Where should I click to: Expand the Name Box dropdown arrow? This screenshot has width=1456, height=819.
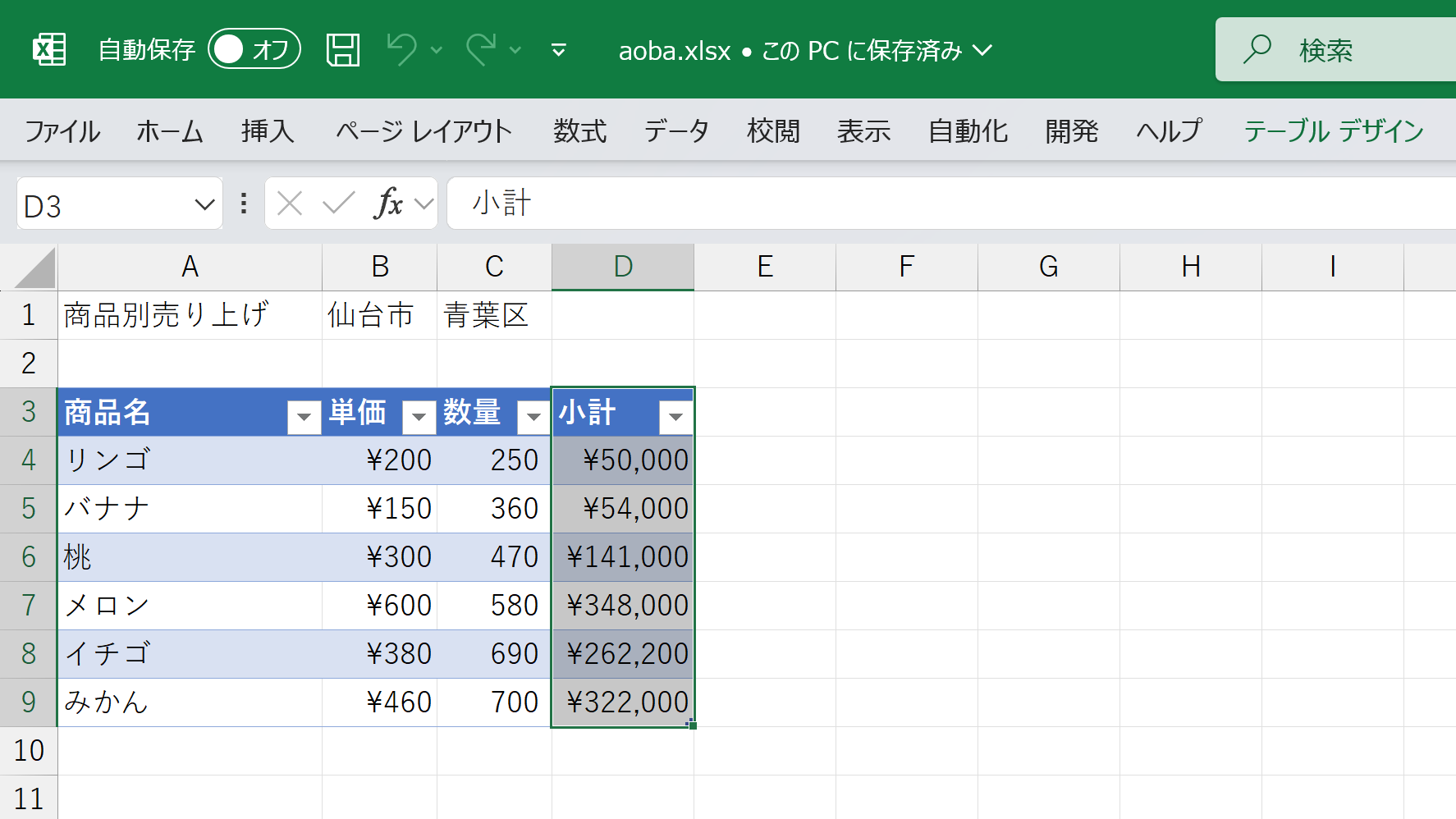click(204, 204)
